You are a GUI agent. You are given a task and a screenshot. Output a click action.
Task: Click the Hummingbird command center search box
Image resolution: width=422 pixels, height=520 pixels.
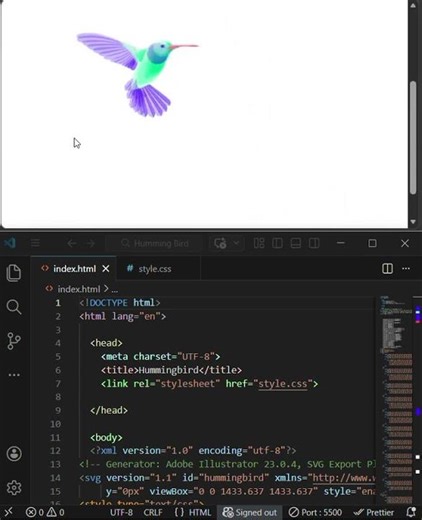tap(154, 244)
